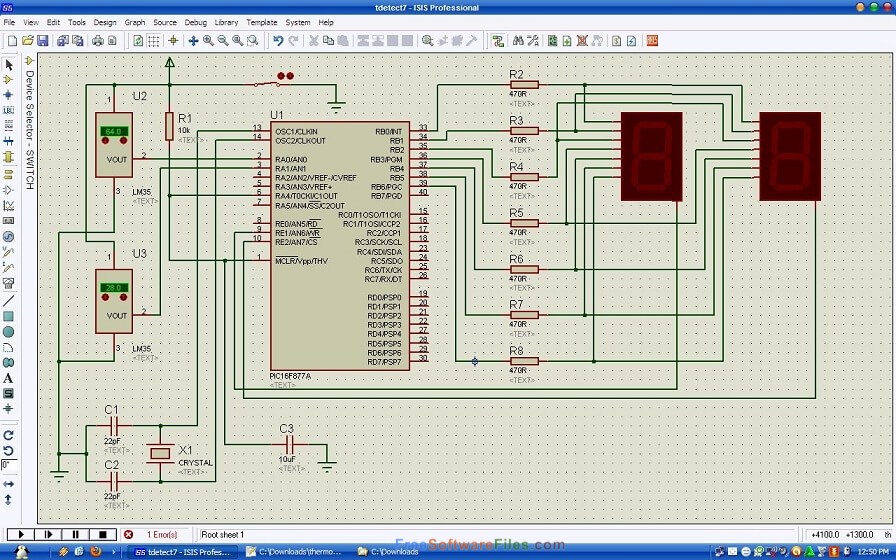Select the Selection arrow tool in sidebar

[x=8, y=64]
